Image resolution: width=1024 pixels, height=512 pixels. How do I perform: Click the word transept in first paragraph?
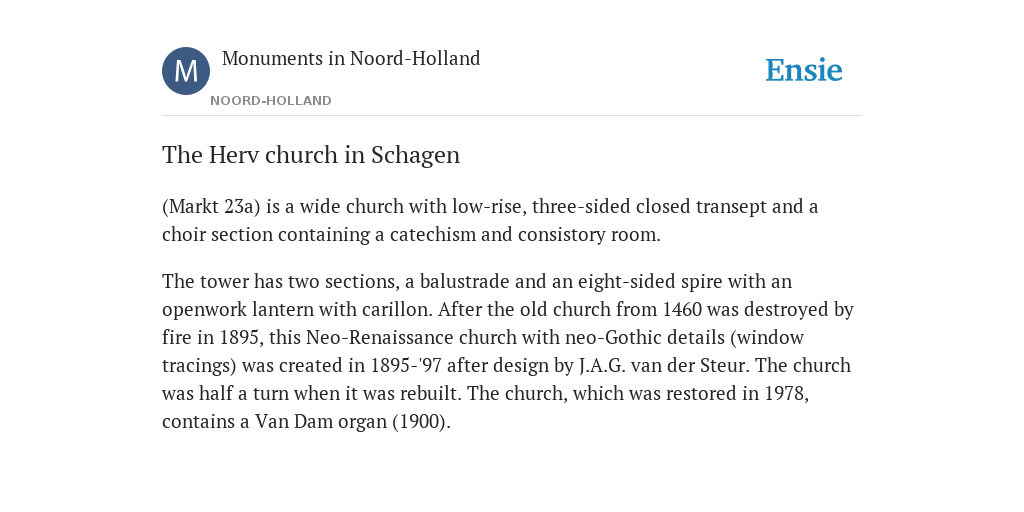731,206
